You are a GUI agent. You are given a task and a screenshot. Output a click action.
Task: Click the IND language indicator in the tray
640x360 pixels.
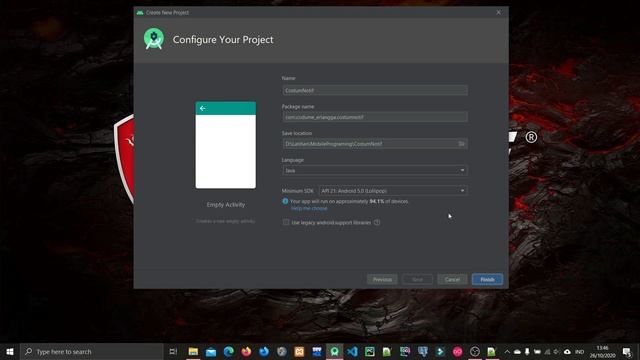point(579,351)
